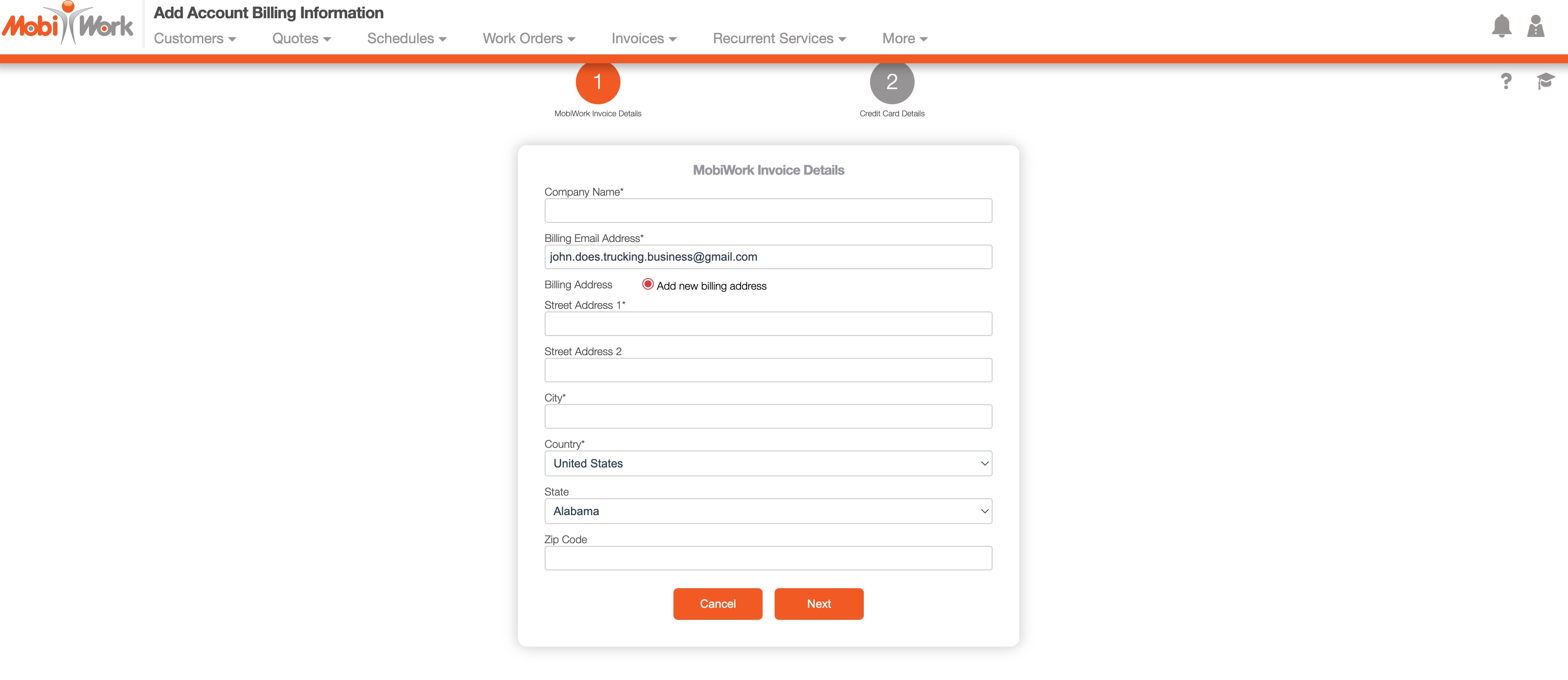Click step 2 circle Credit Card Details

[x=892, y=82]
